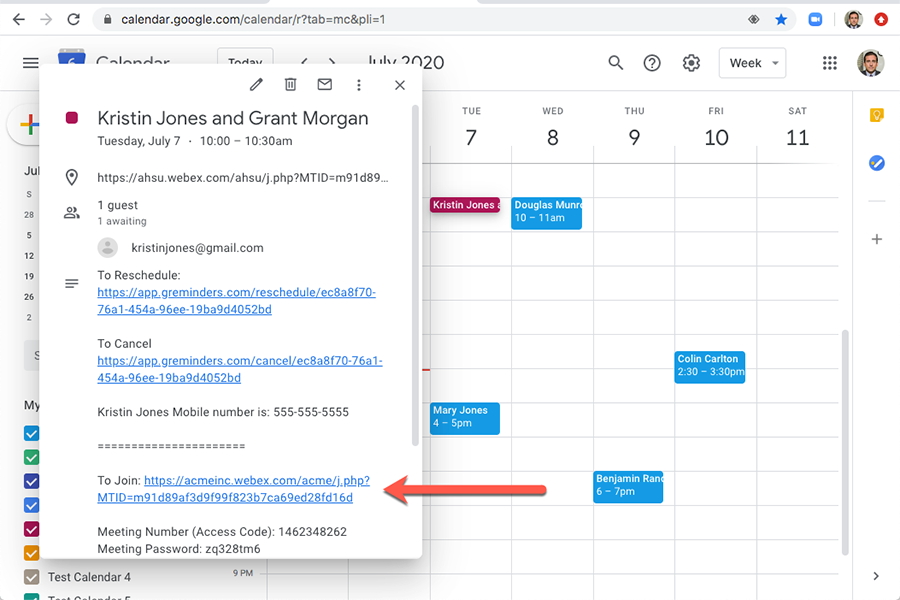Select Tuesday 7 in the week header
900x600 pixels.
click(471, 137)
